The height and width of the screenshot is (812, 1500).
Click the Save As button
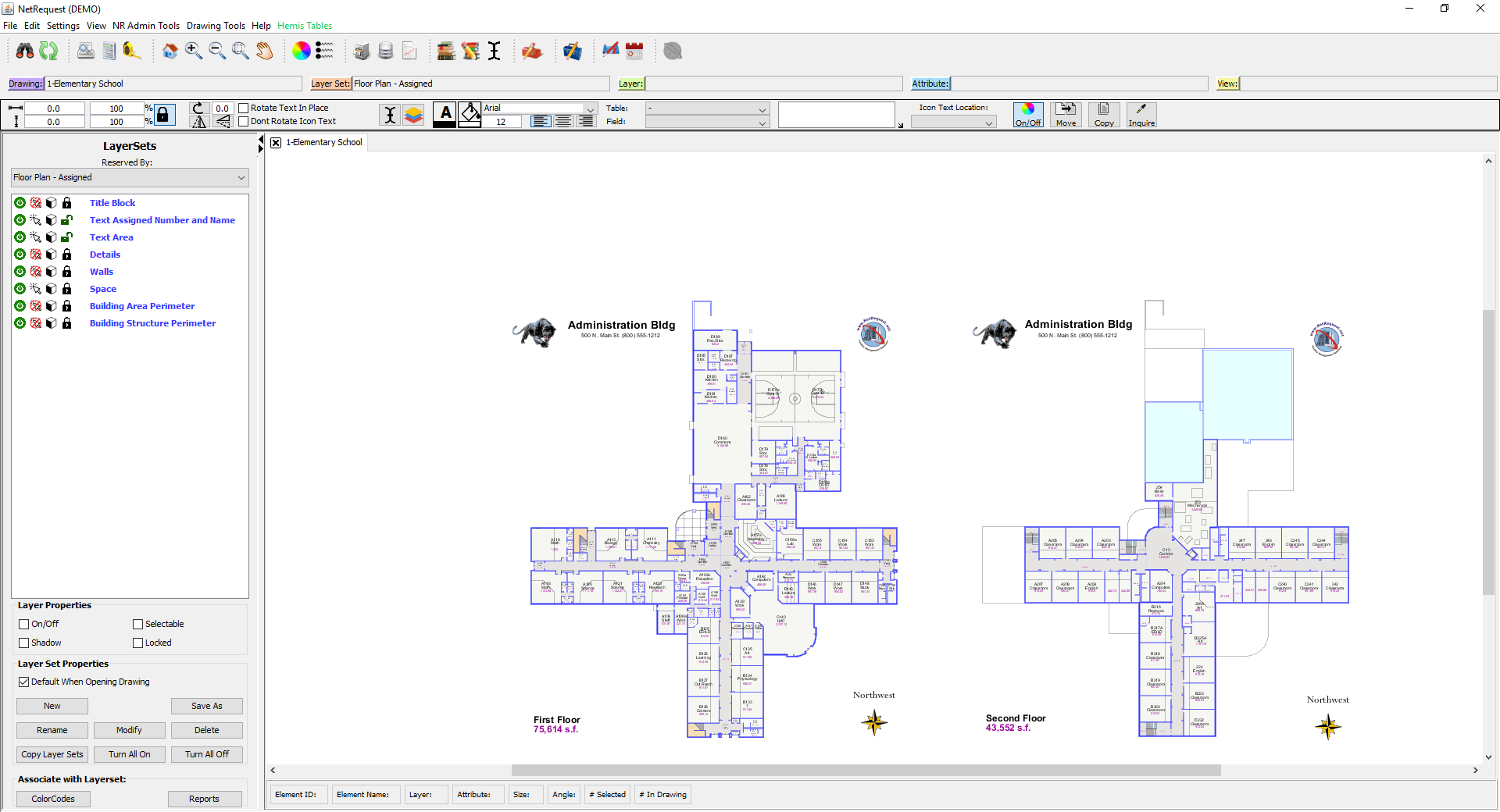pos(207,707)
